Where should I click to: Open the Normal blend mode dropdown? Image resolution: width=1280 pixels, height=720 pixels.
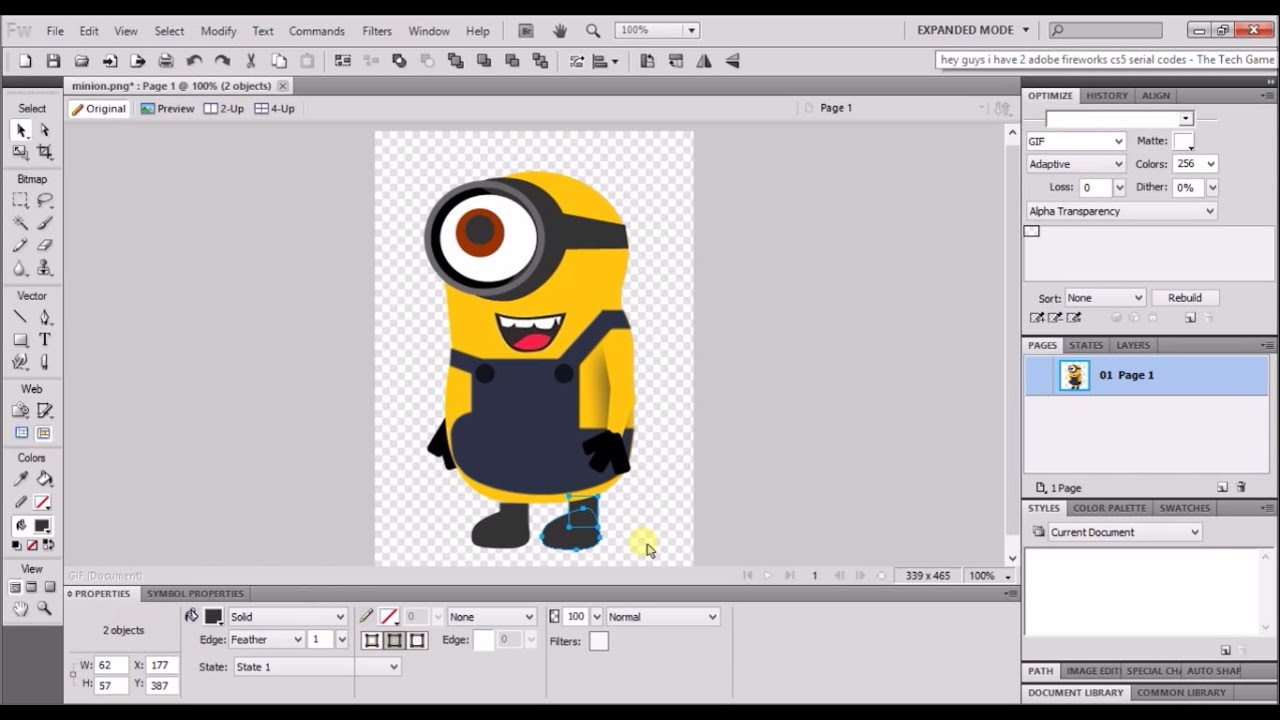pos(663,617)
